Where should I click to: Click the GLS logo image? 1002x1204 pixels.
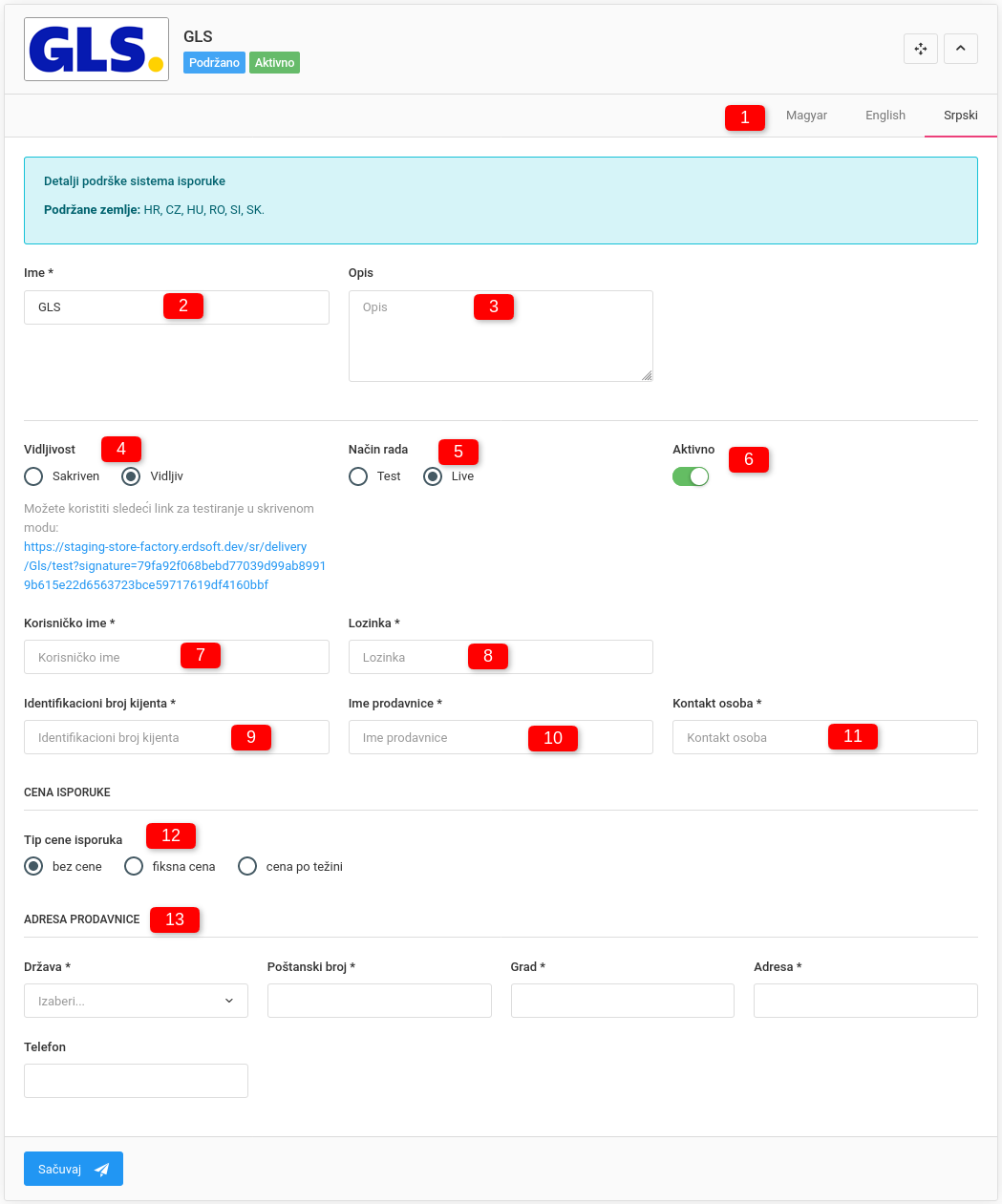[x=96, y=50]
